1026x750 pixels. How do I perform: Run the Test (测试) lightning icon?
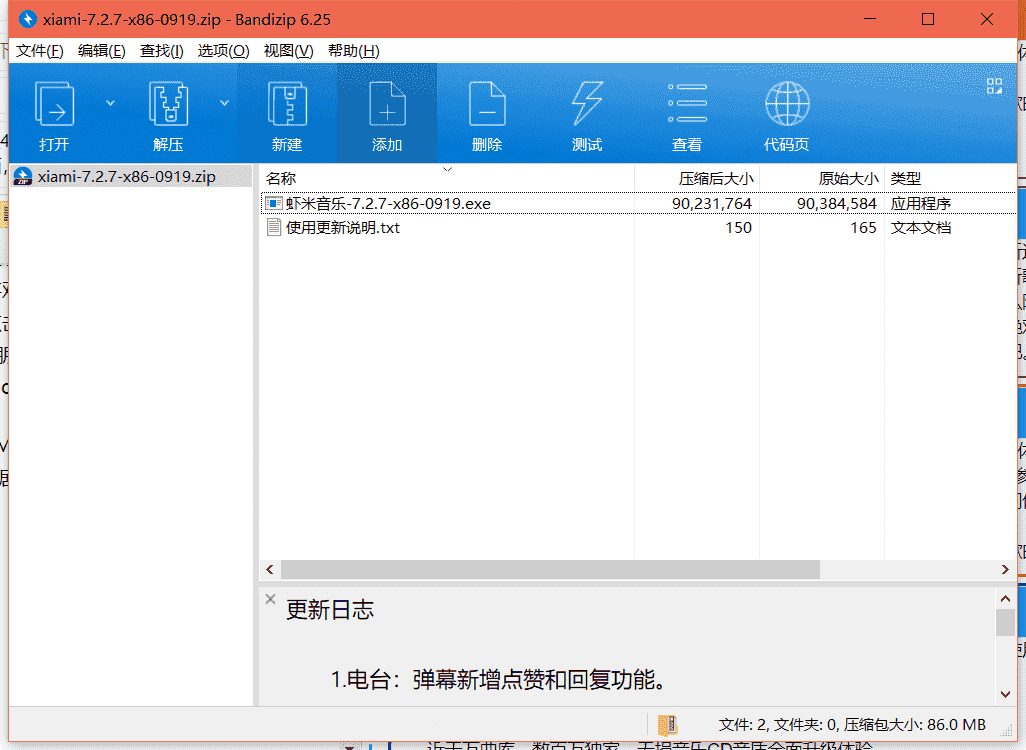click(587, 103)
